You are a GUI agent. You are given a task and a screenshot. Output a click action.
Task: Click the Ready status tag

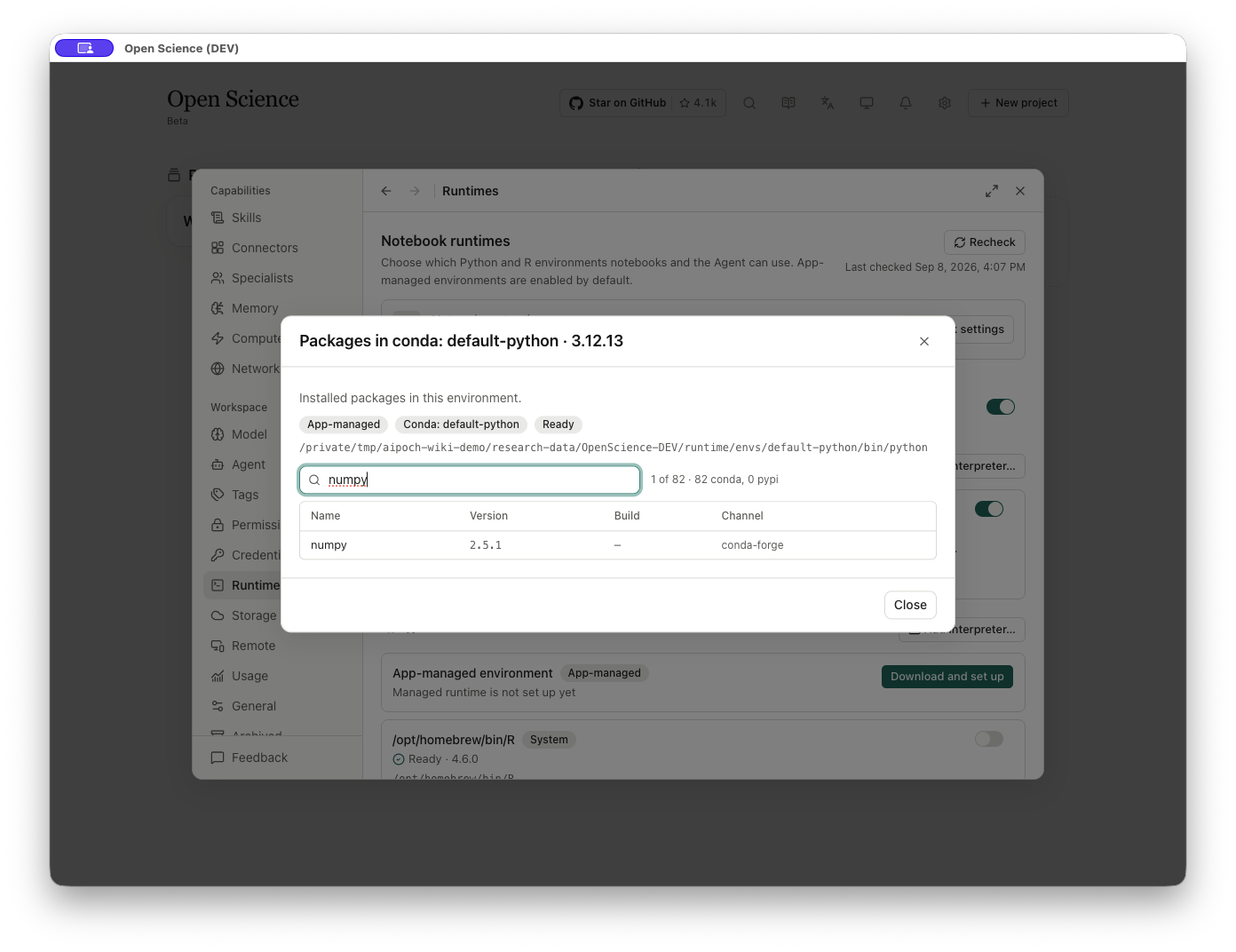tap(559, 424)
